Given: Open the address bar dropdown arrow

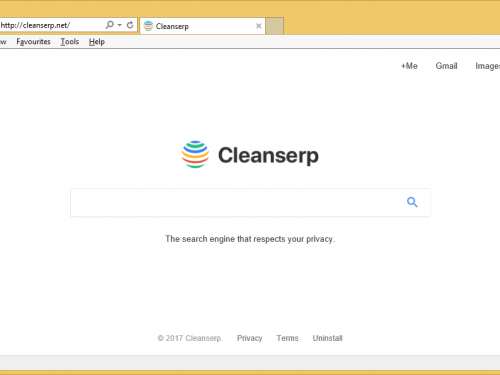Looking at the screenshot, I should point(120,25).
